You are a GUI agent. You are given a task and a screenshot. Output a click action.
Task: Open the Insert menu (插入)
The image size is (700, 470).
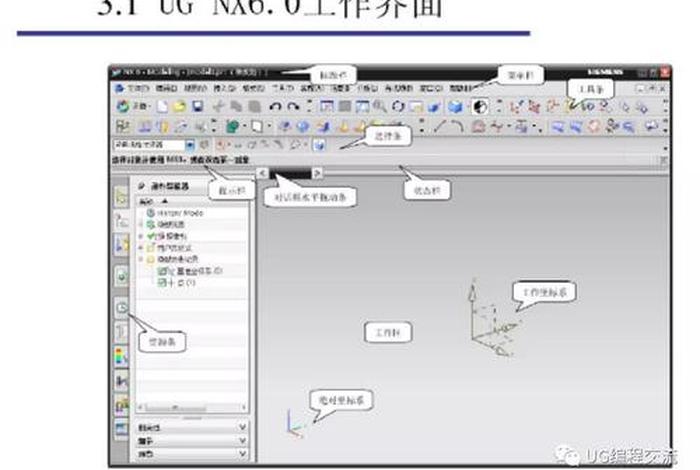[225, 88]
